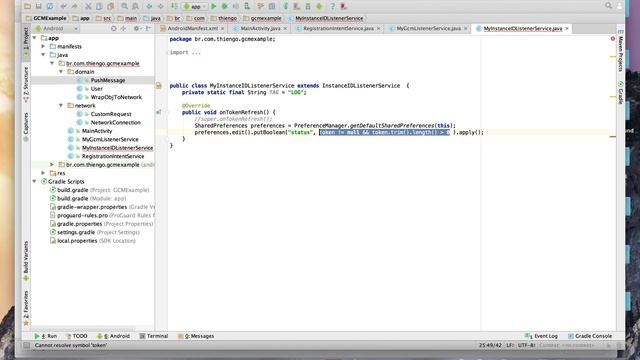Collapse the Gradle Scripts node

point(35,182)
